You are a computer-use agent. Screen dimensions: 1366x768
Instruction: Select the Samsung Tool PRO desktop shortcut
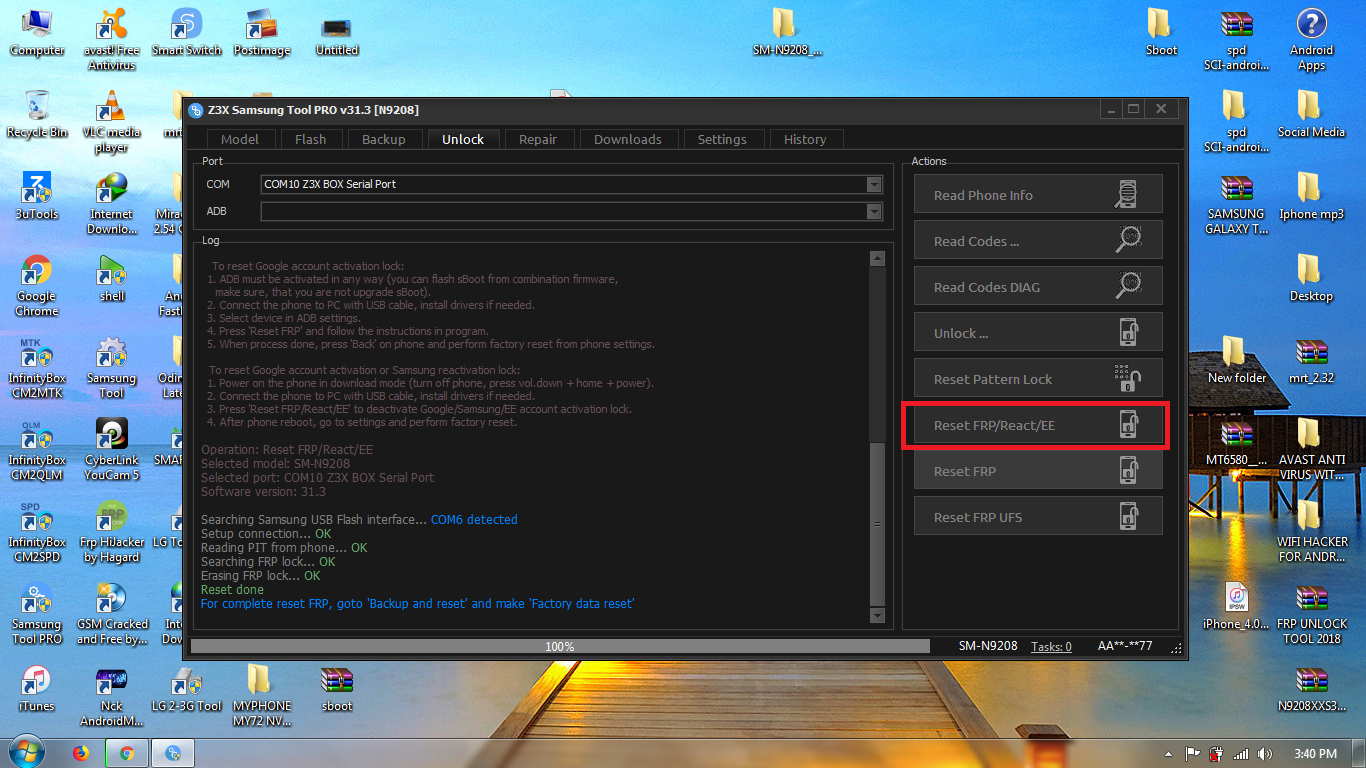click(x=37, y=614)
